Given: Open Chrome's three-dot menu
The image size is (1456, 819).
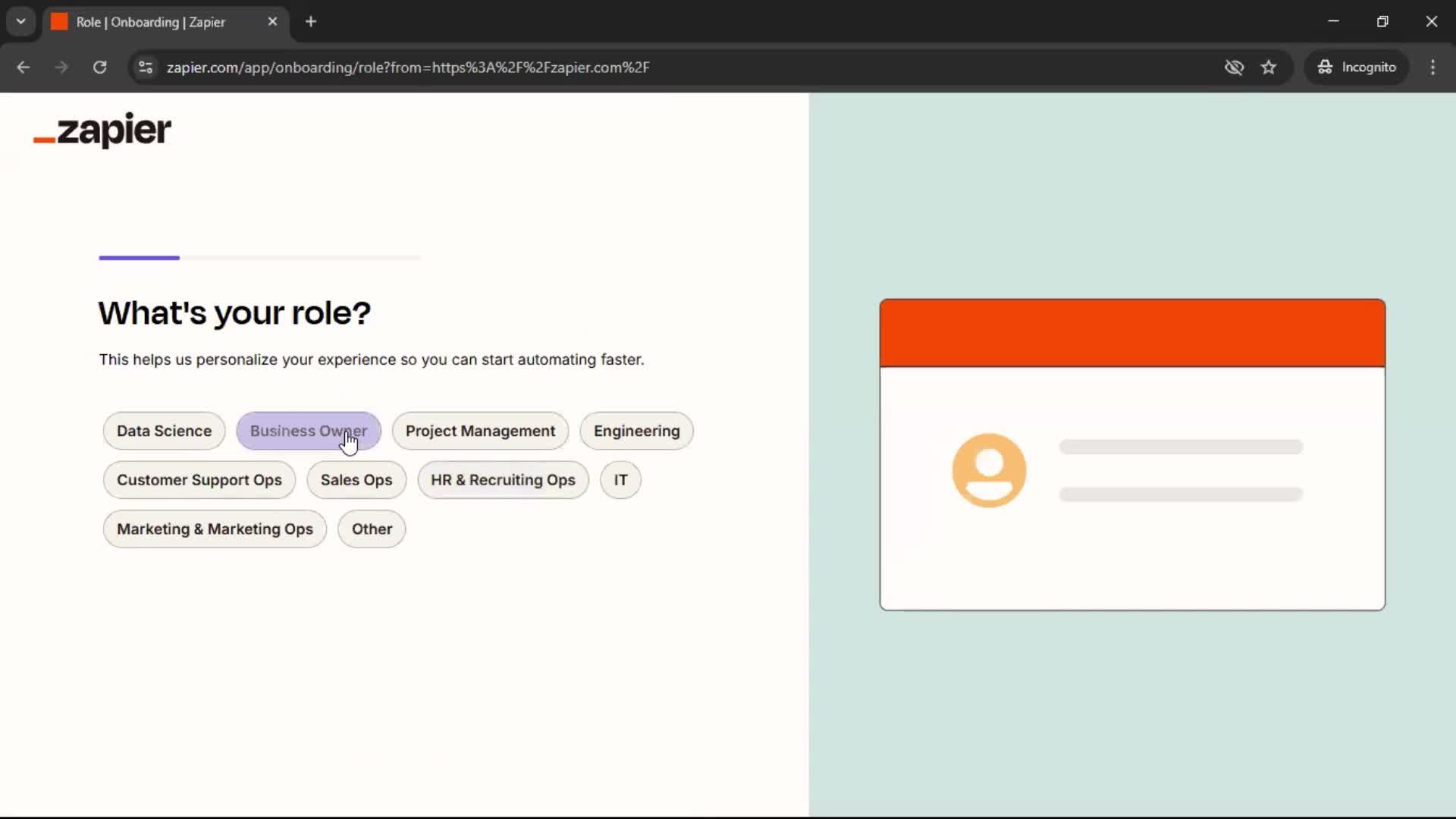Looking at the screenshot, I should [x=1432, y=67].
